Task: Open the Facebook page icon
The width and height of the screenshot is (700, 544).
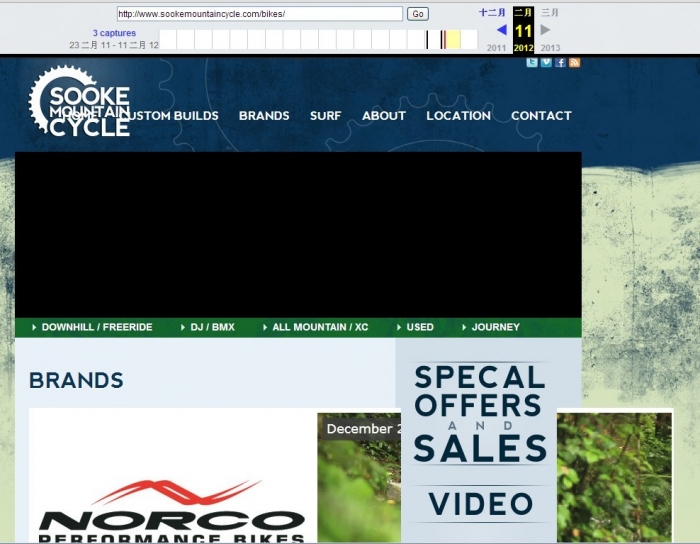Action: (x=561, y=62)
